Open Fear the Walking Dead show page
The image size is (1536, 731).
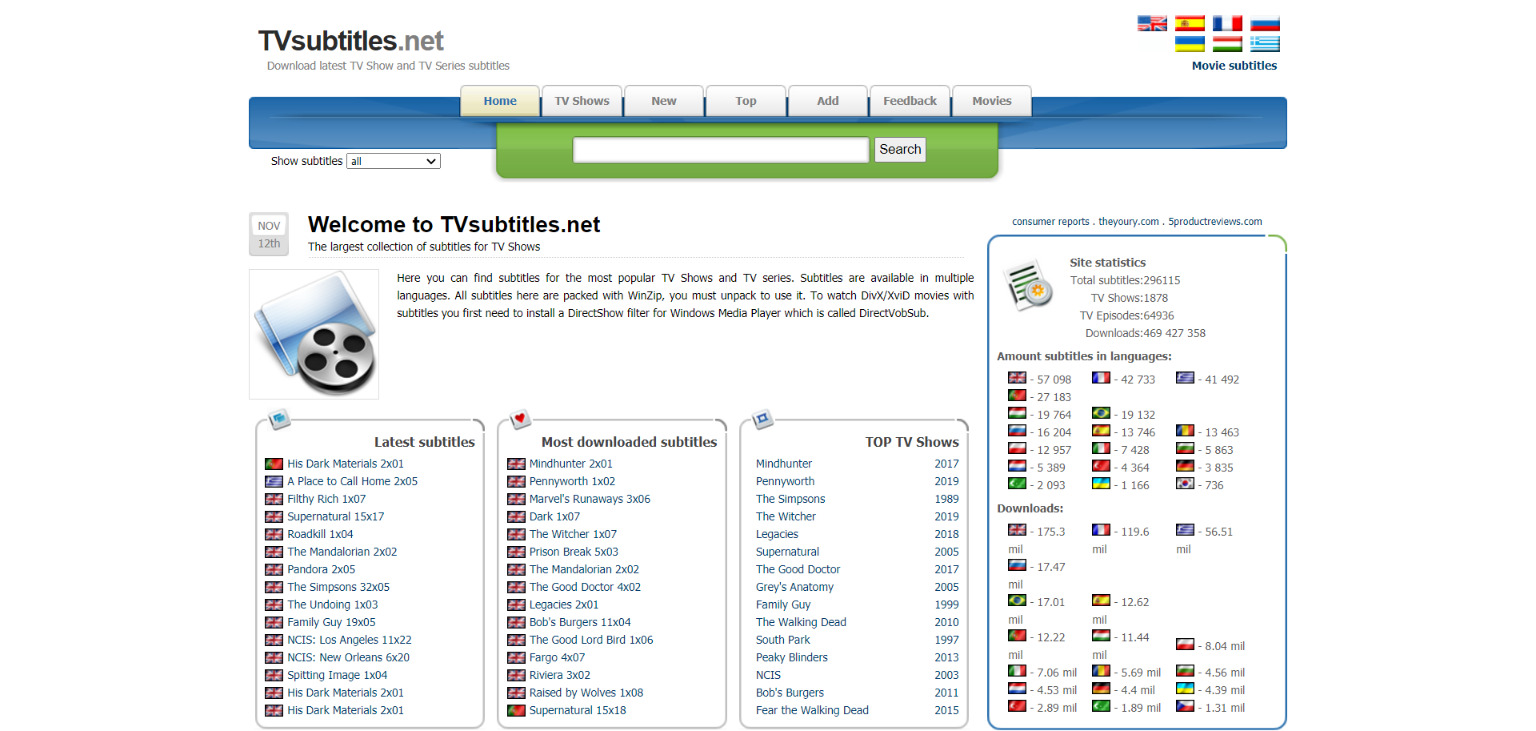pyautogui.click(x=812, y=710)
